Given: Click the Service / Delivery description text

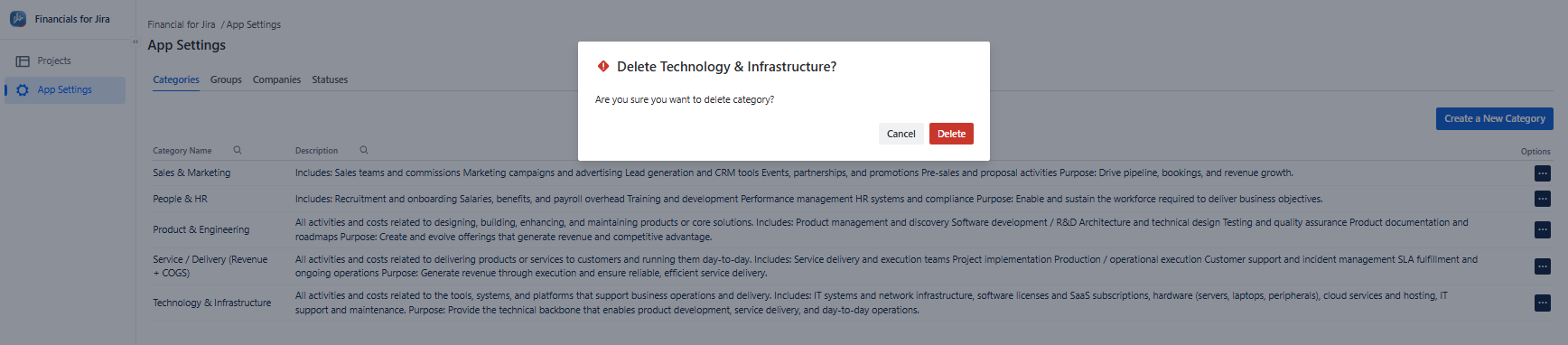Looking at the screenshot, I should (x=886, y=266).
